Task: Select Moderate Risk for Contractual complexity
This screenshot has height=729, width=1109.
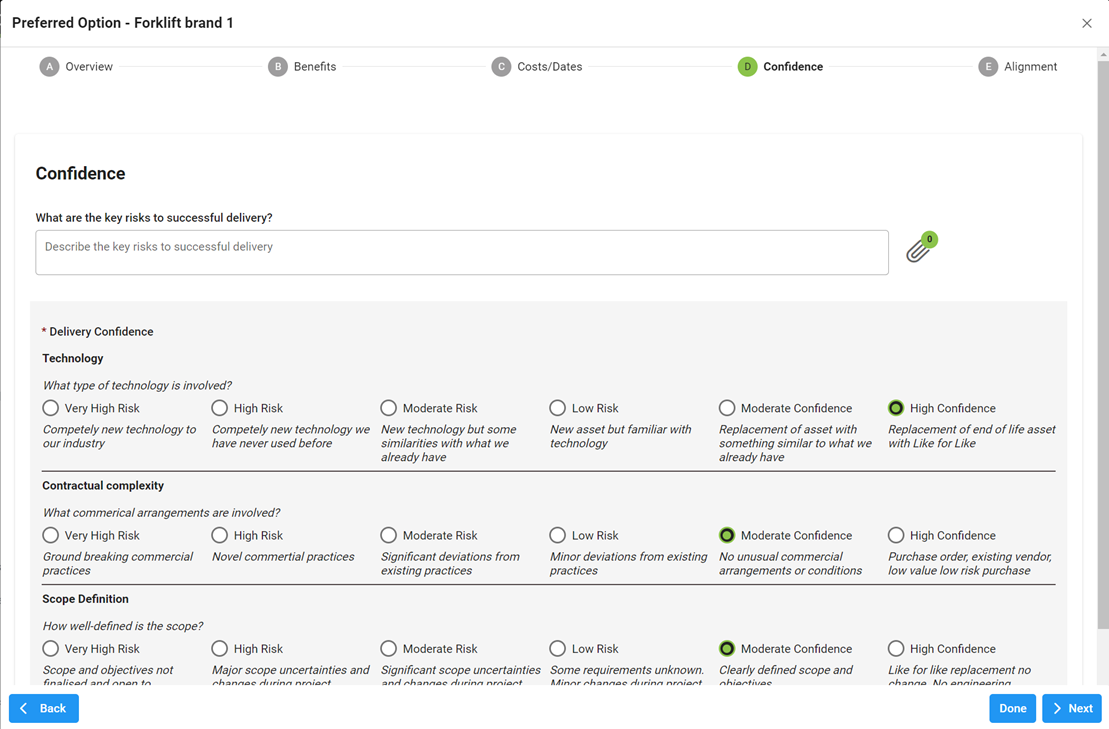Action: tap(388, 535)
